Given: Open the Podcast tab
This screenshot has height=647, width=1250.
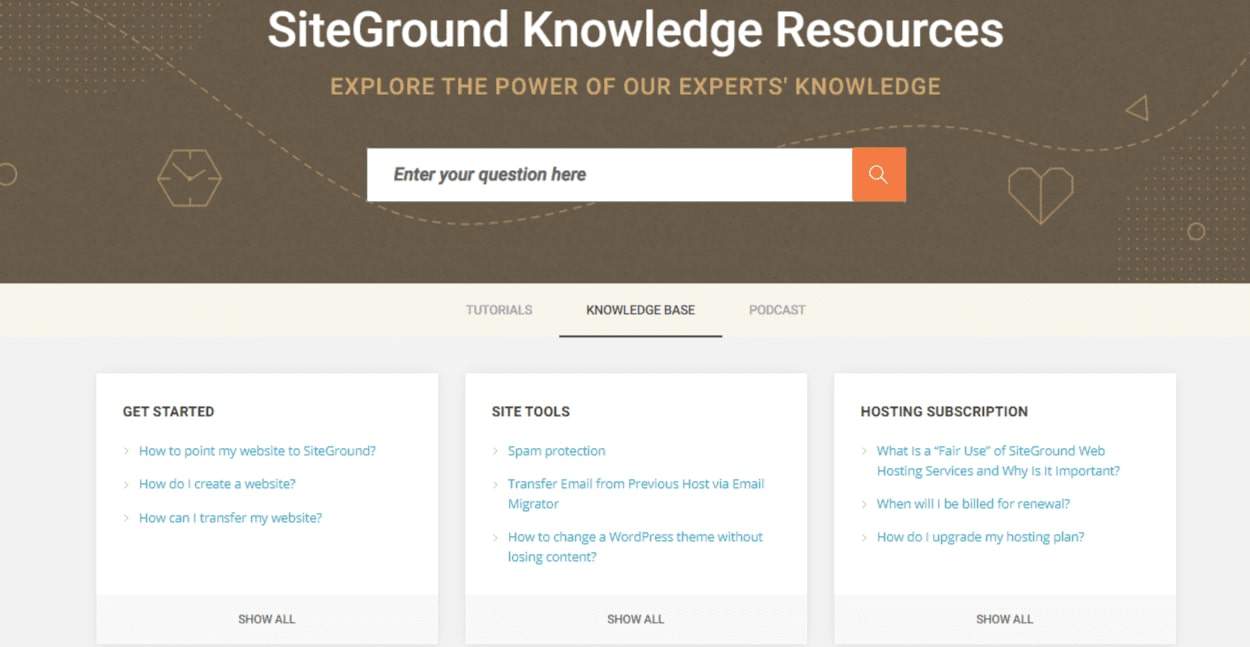Looking at the screenshot, I should point(777,310).
